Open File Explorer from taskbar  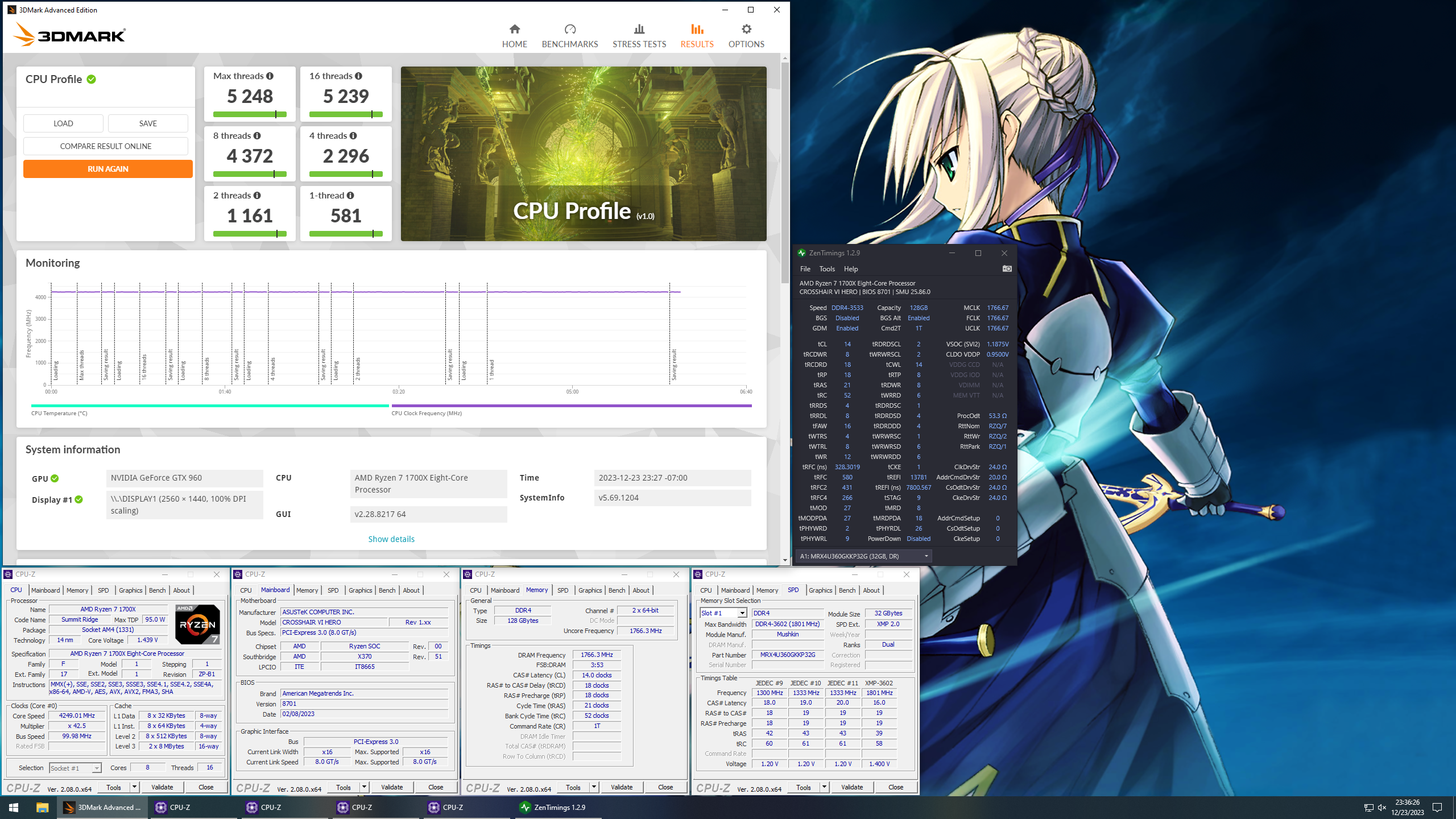click(42, 807)
